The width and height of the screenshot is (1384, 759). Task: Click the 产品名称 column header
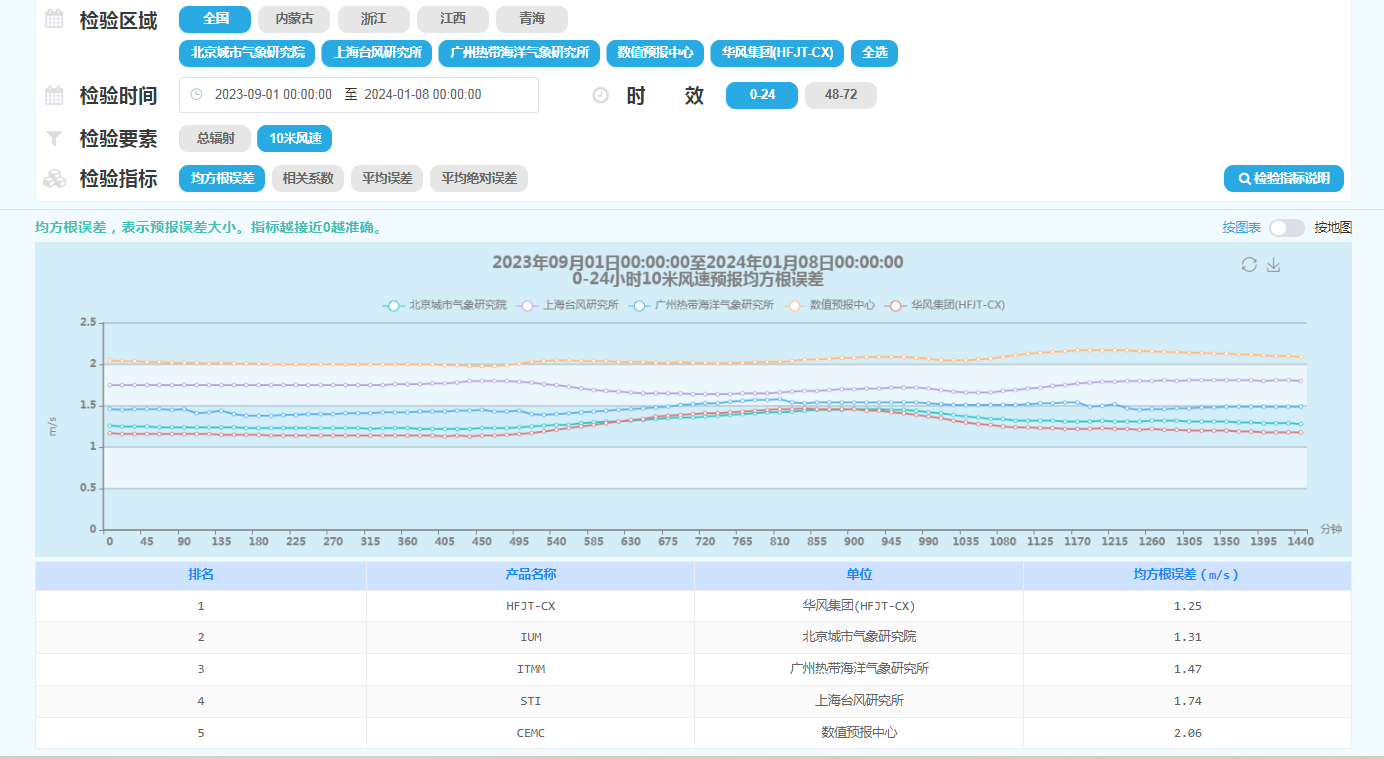coord(531,575)
